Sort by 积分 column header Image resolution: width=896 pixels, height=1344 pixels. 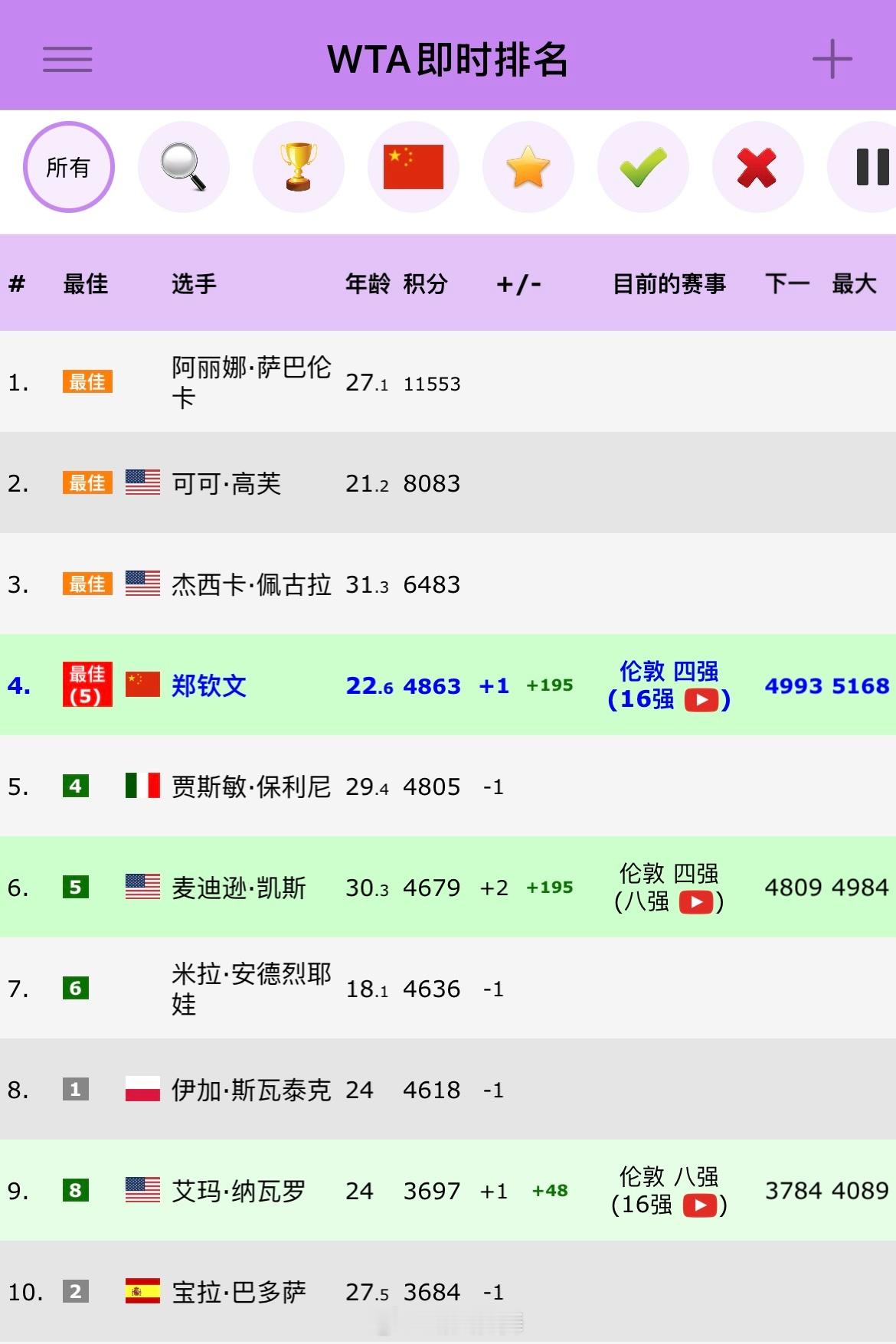click(426, 284)
